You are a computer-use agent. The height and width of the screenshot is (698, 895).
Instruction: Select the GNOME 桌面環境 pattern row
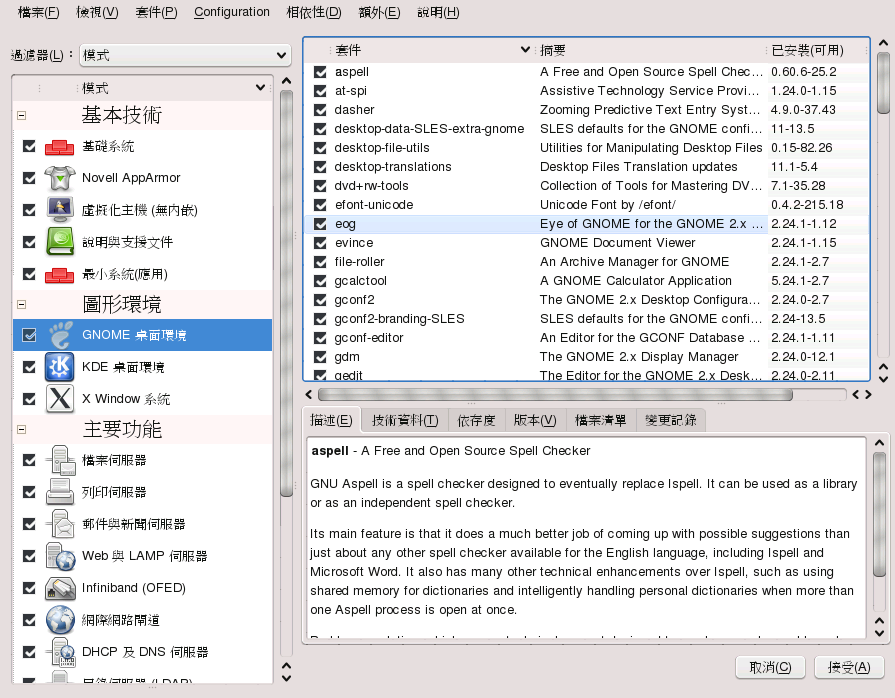(x=142, y=335)
